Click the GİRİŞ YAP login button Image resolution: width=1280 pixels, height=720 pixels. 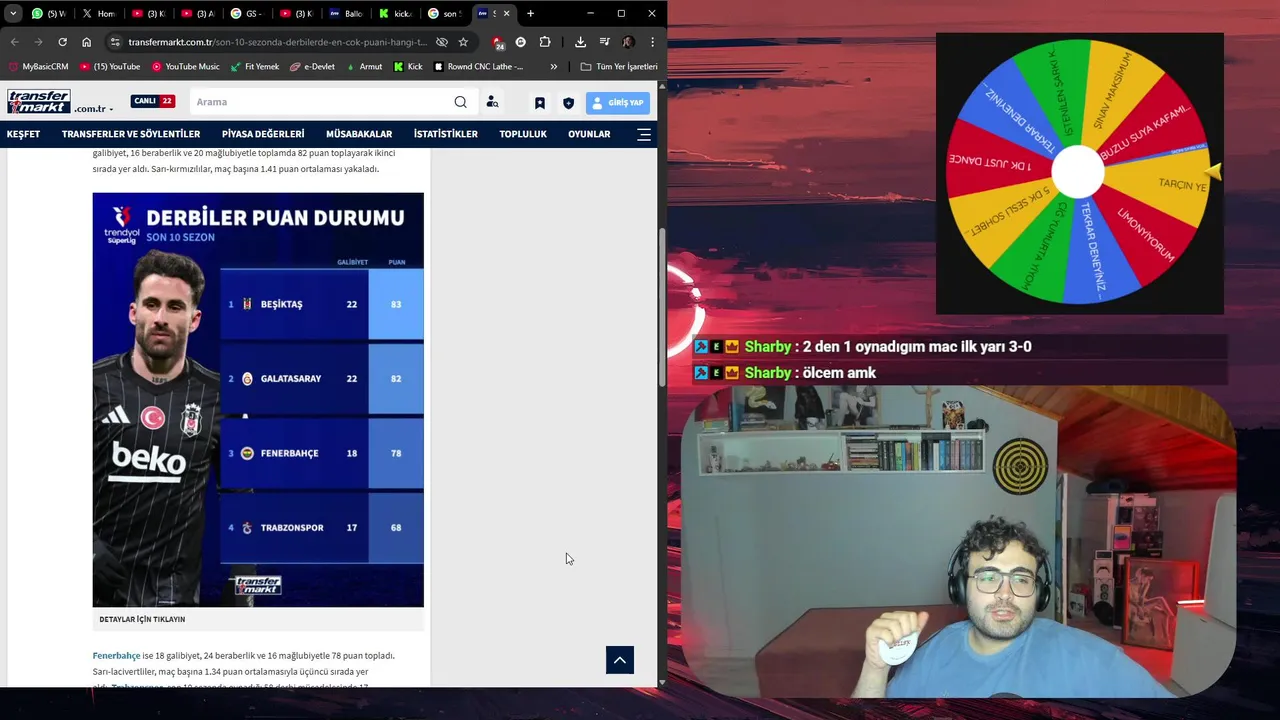pyautogui.click(x=618, y=103)
